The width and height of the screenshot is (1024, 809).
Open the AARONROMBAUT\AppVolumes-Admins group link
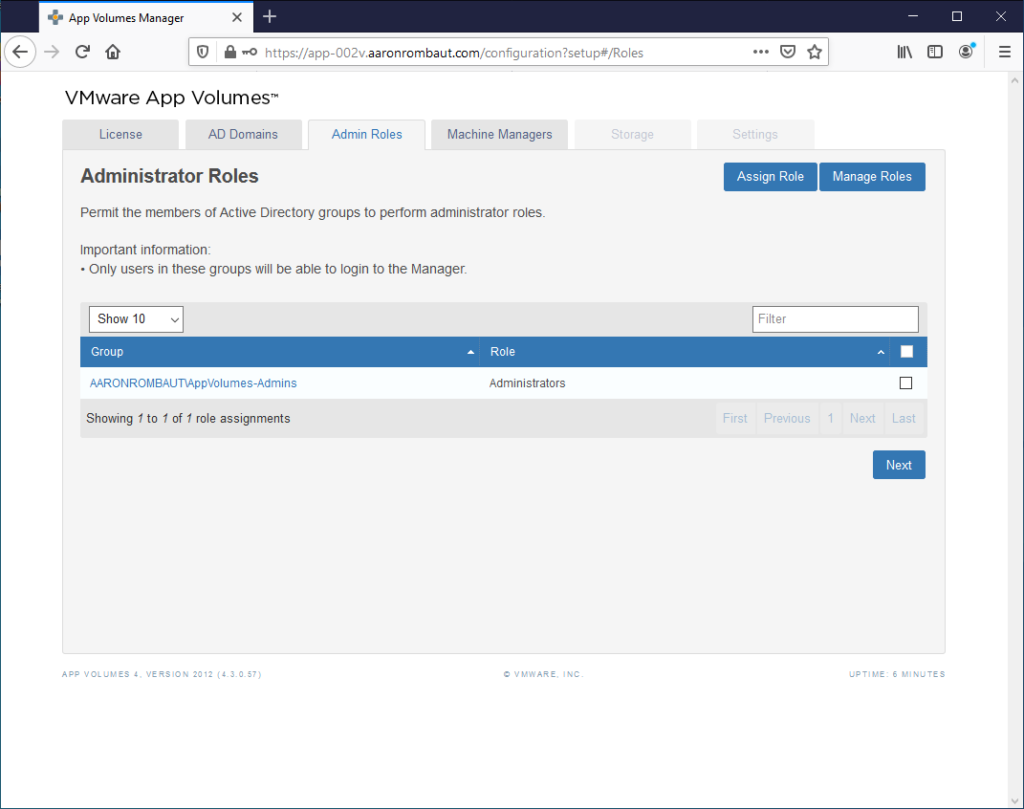point(193,383)
